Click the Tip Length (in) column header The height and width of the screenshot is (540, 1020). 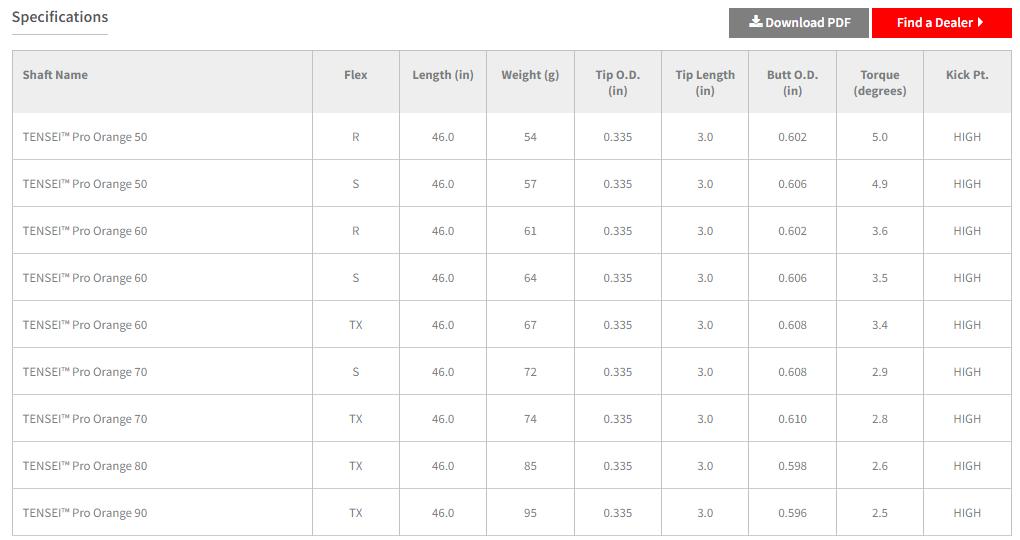(705, 82)
